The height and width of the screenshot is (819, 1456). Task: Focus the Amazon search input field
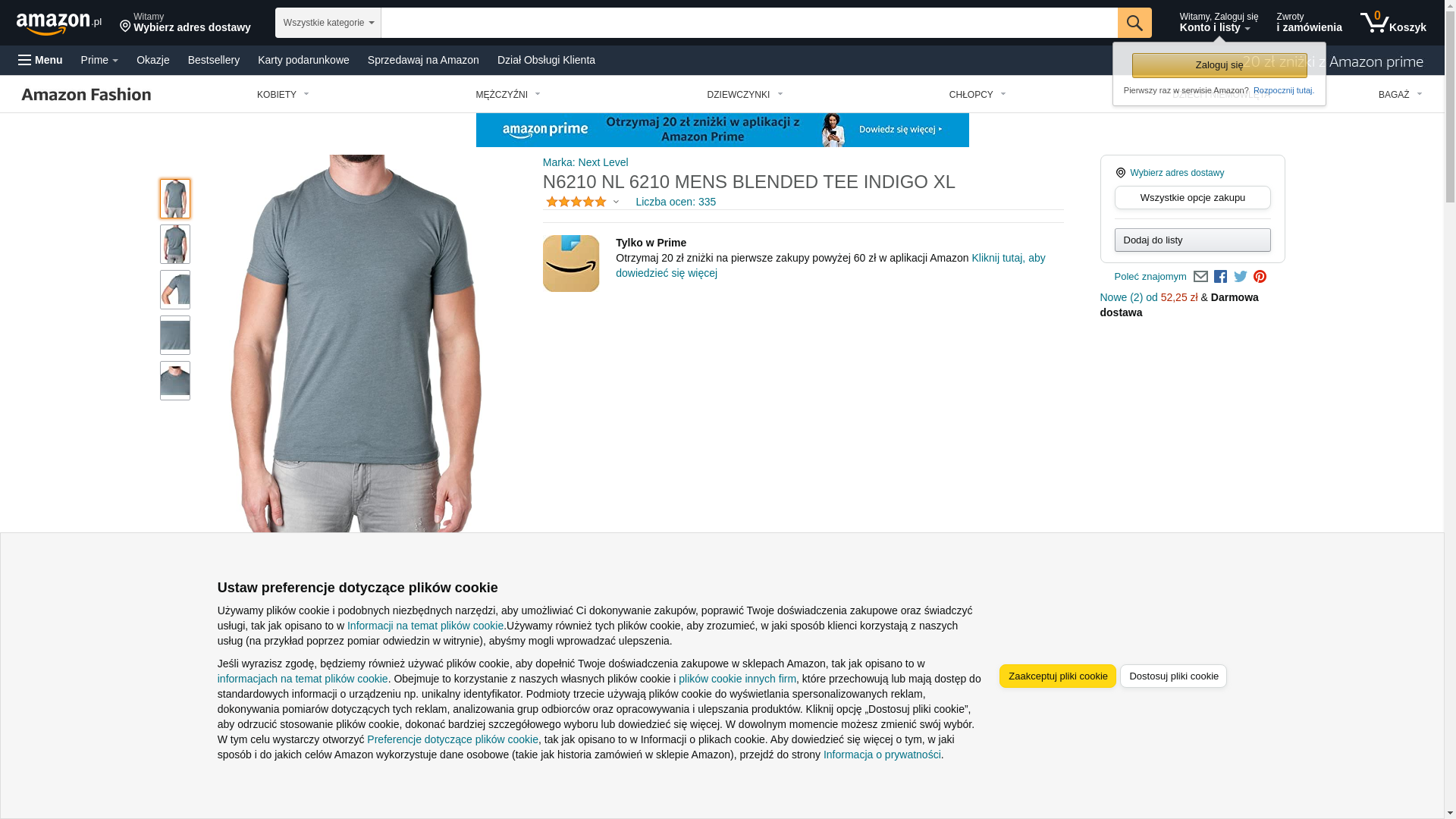point(749,23)
